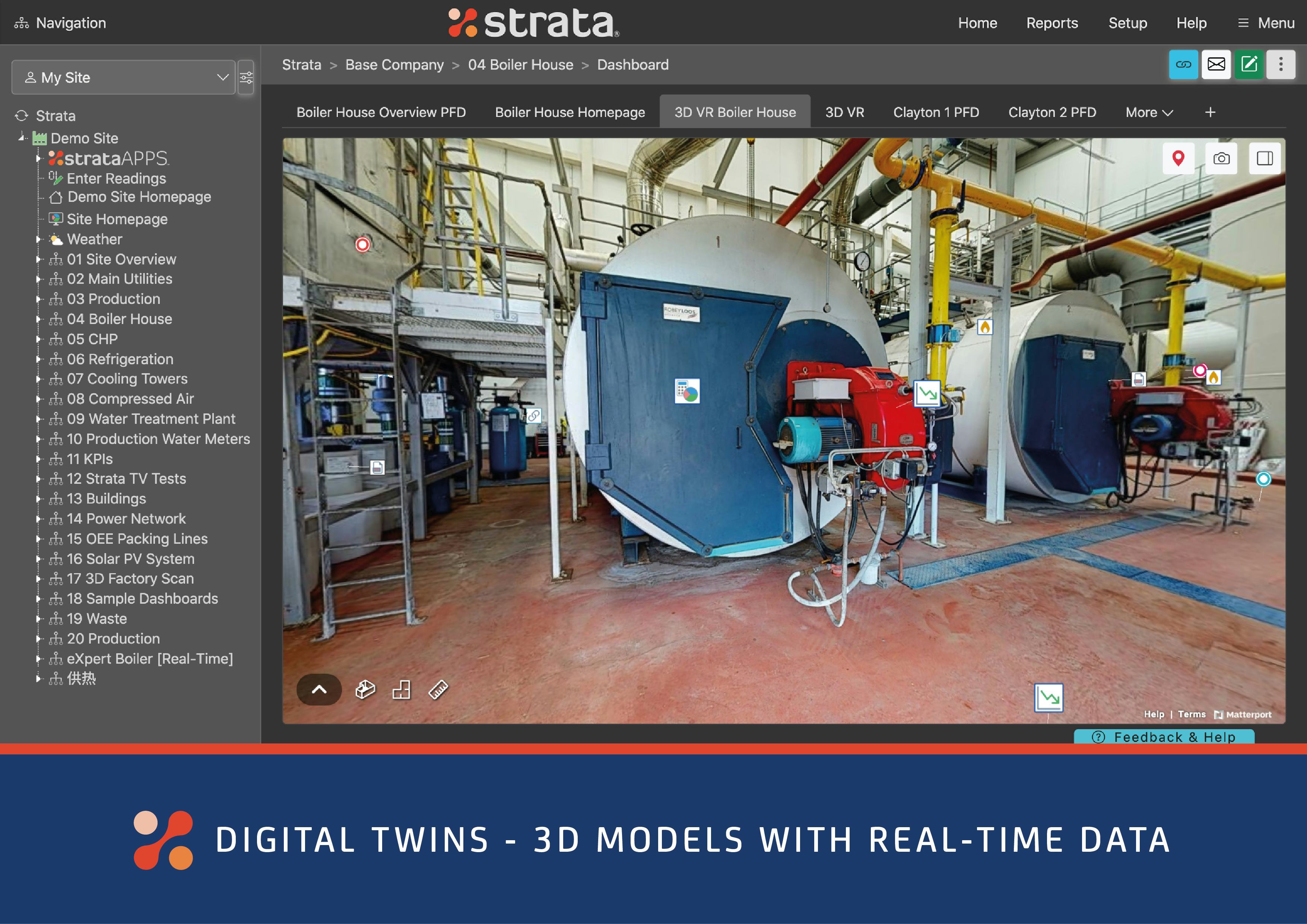Click 04 Boiler House breadcrumb link
Screen dimensions: 1307x924
click(x=520, y=64)
